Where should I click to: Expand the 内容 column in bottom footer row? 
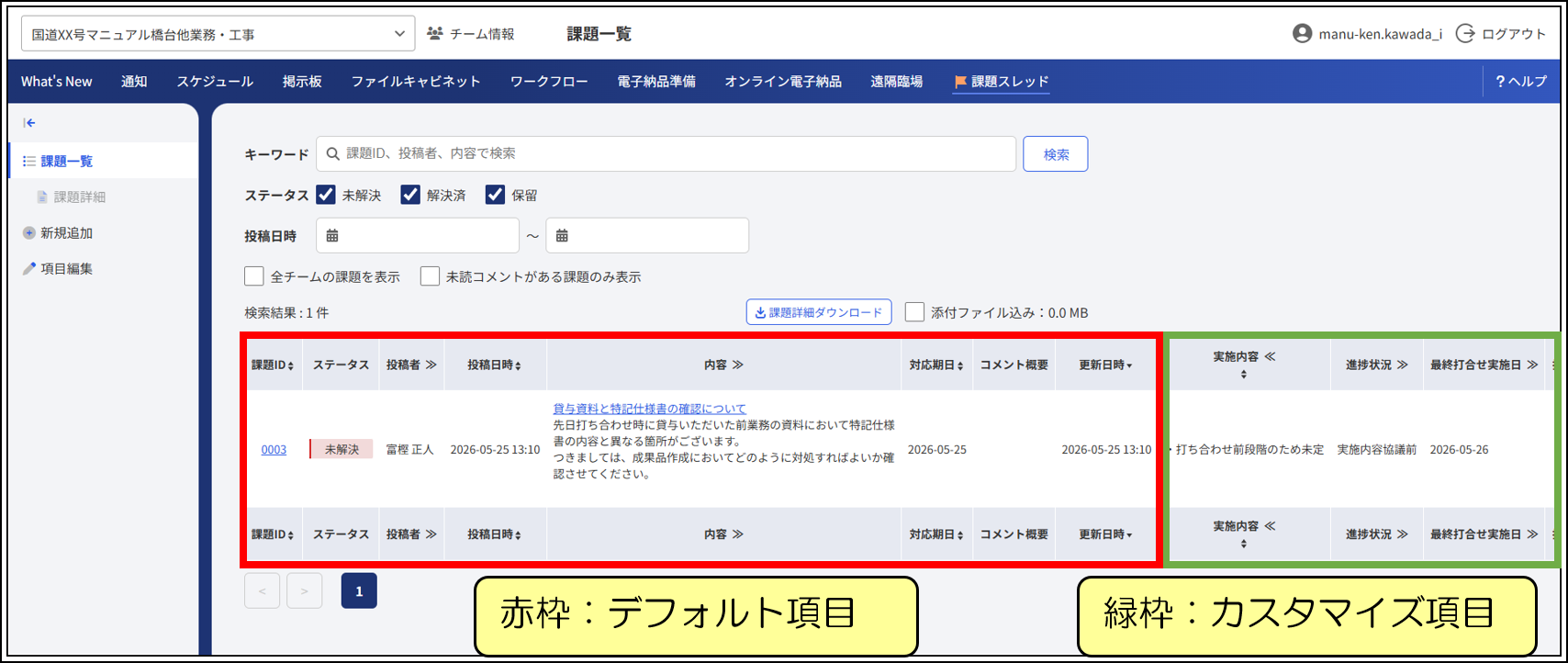coord(737,534)
